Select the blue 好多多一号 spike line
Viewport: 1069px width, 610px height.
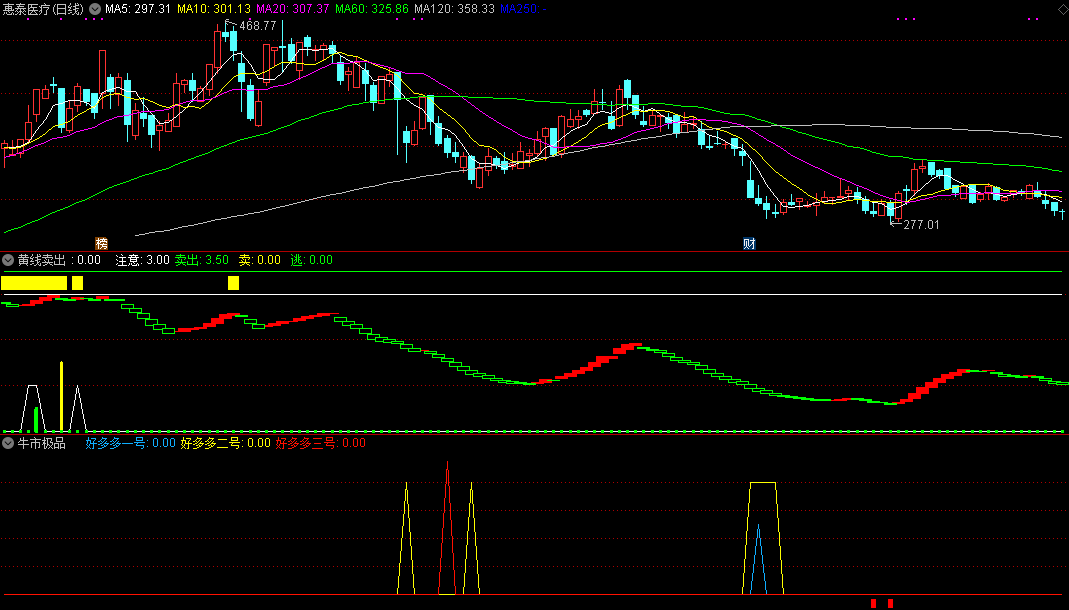pyautogui.click(x=758, y=560)
